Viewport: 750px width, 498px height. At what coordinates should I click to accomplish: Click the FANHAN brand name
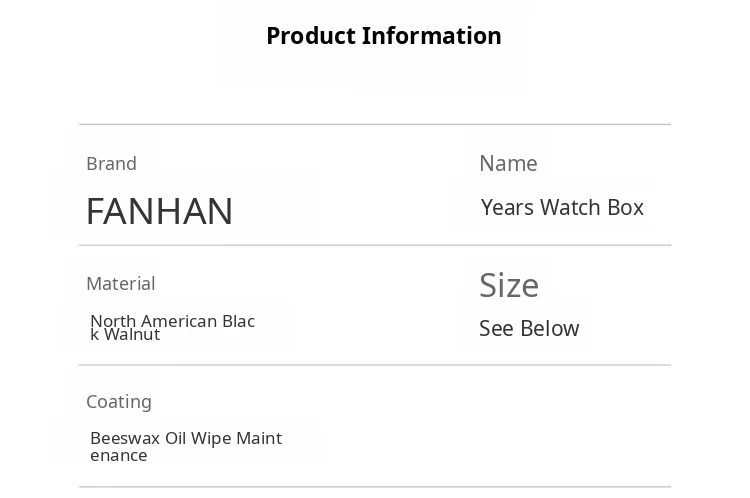159,211
